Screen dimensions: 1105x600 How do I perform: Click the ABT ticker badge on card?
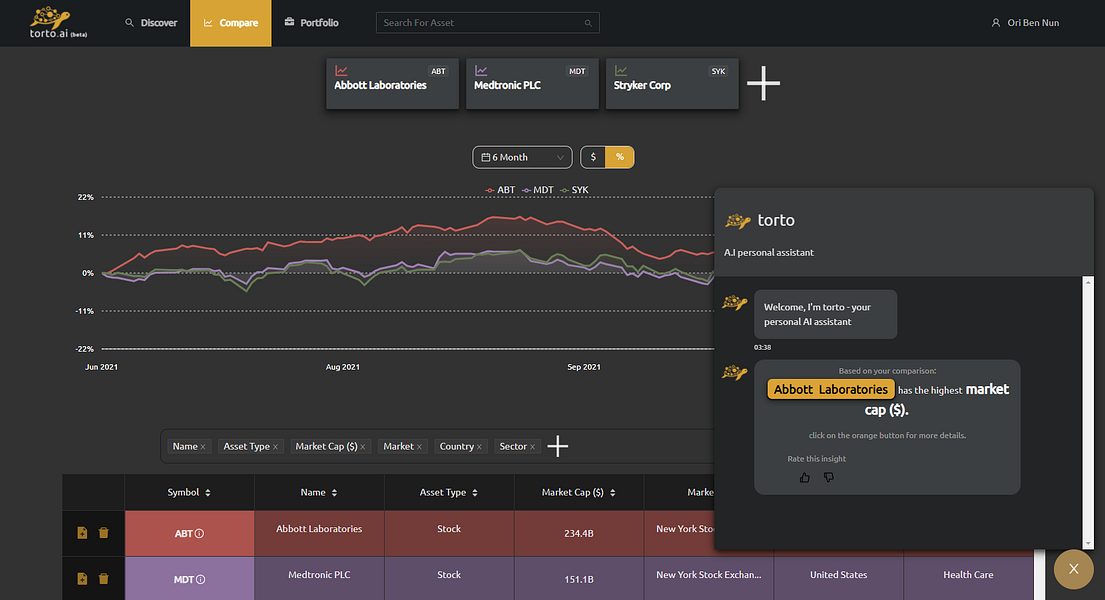(x=438, y=71)
